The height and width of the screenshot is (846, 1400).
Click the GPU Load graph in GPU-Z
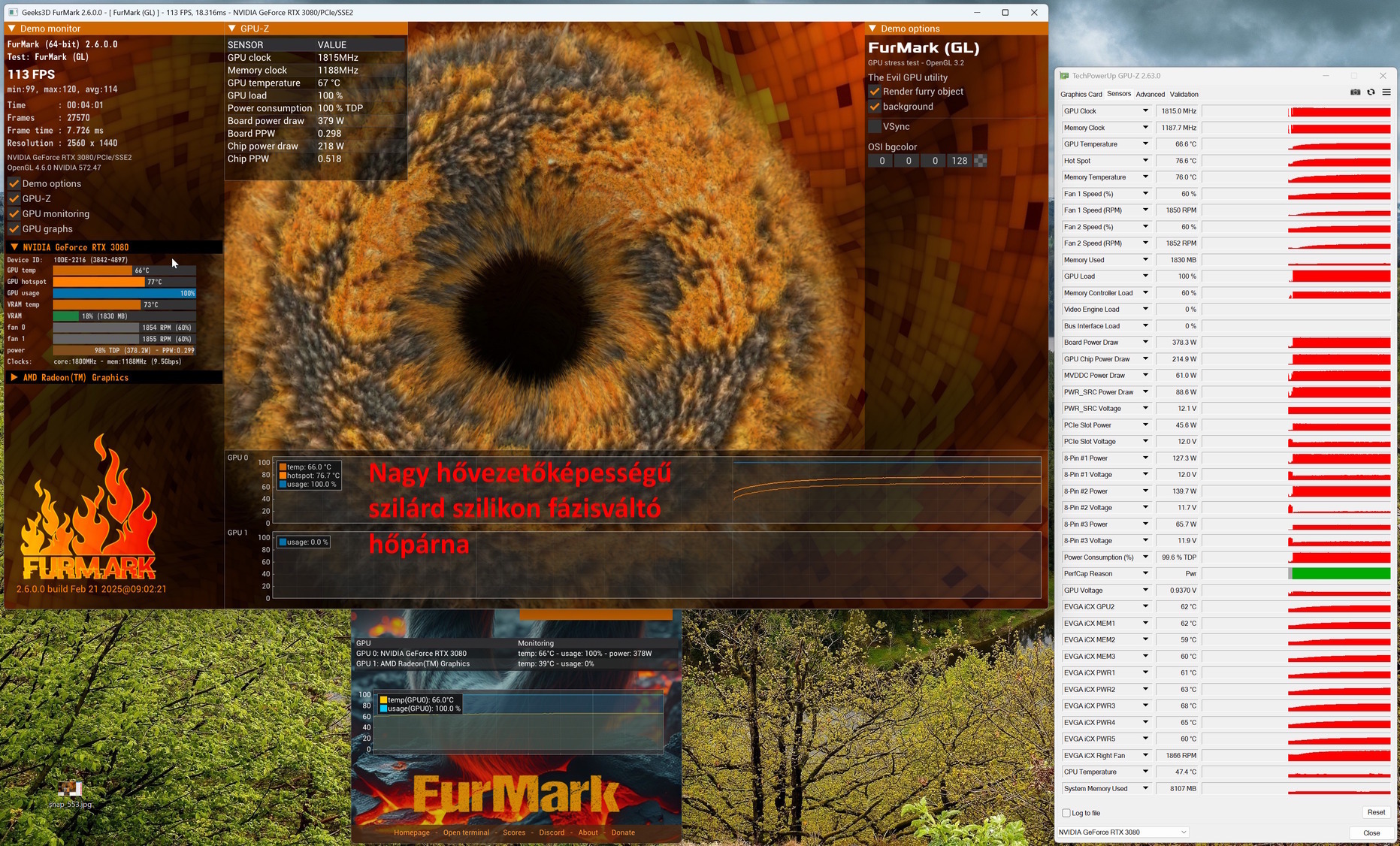point(1296,276)
